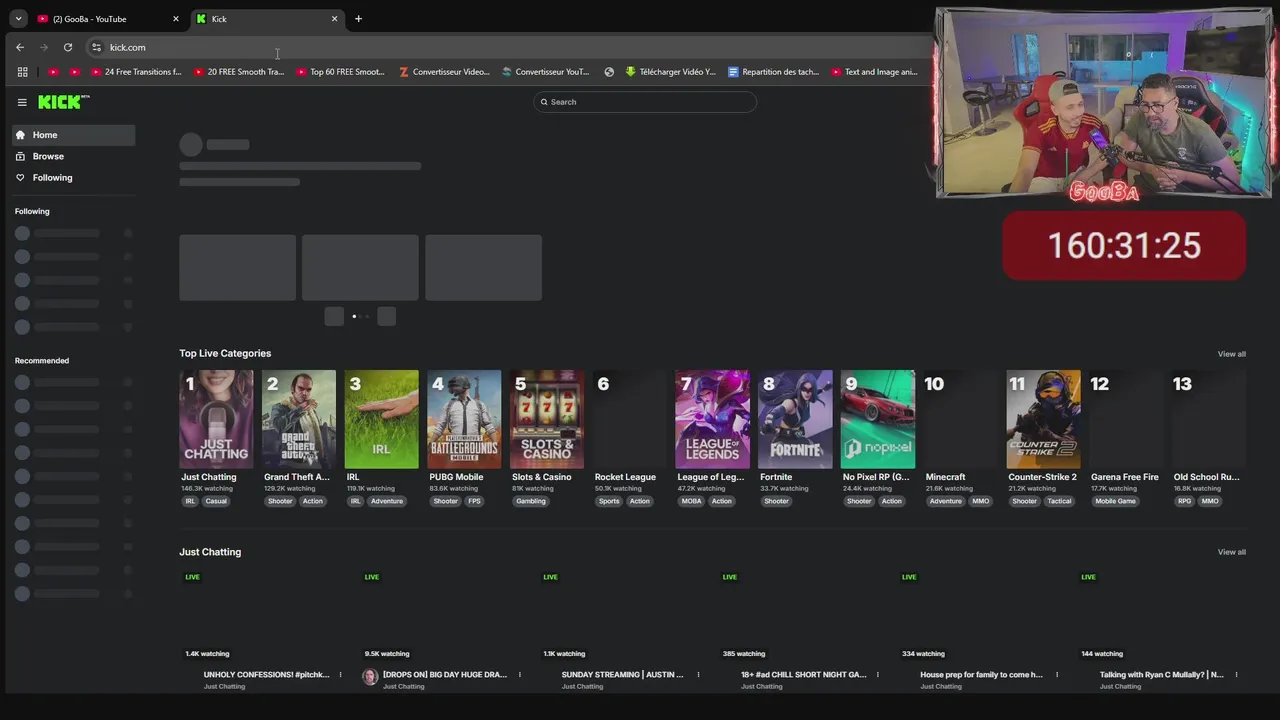Open 'UNHOLY CONFESSIONS!' stream title

coord(266,675)
